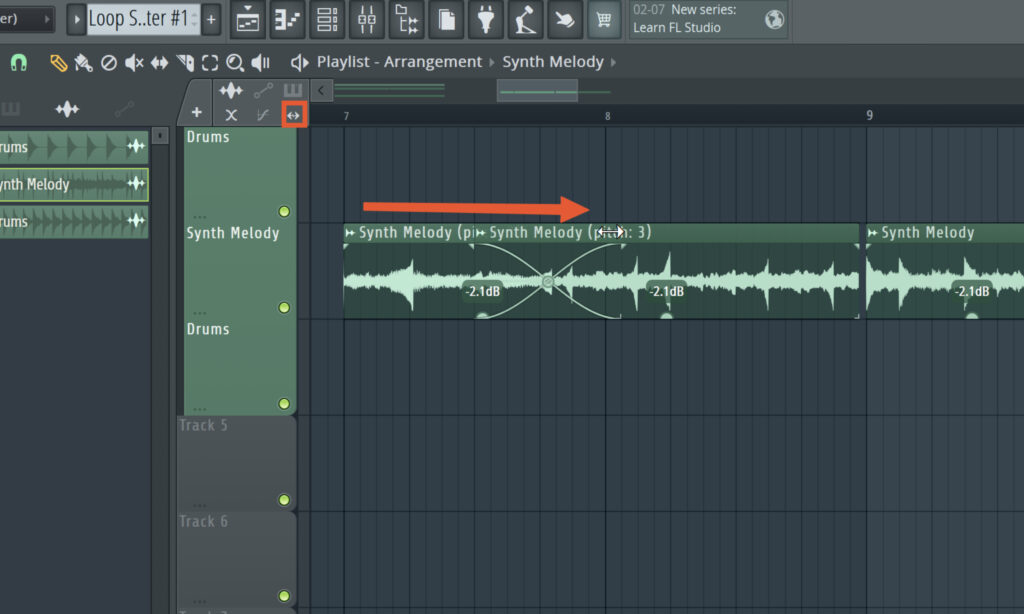Viewport: 1024px width, 614px height.
Task: Mute the Drums track below Synth Melody
Action: [x=284, y=404]
